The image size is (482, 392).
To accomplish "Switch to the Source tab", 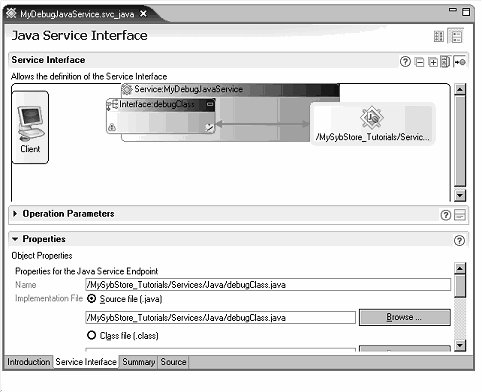I will (x=173, y=362).
